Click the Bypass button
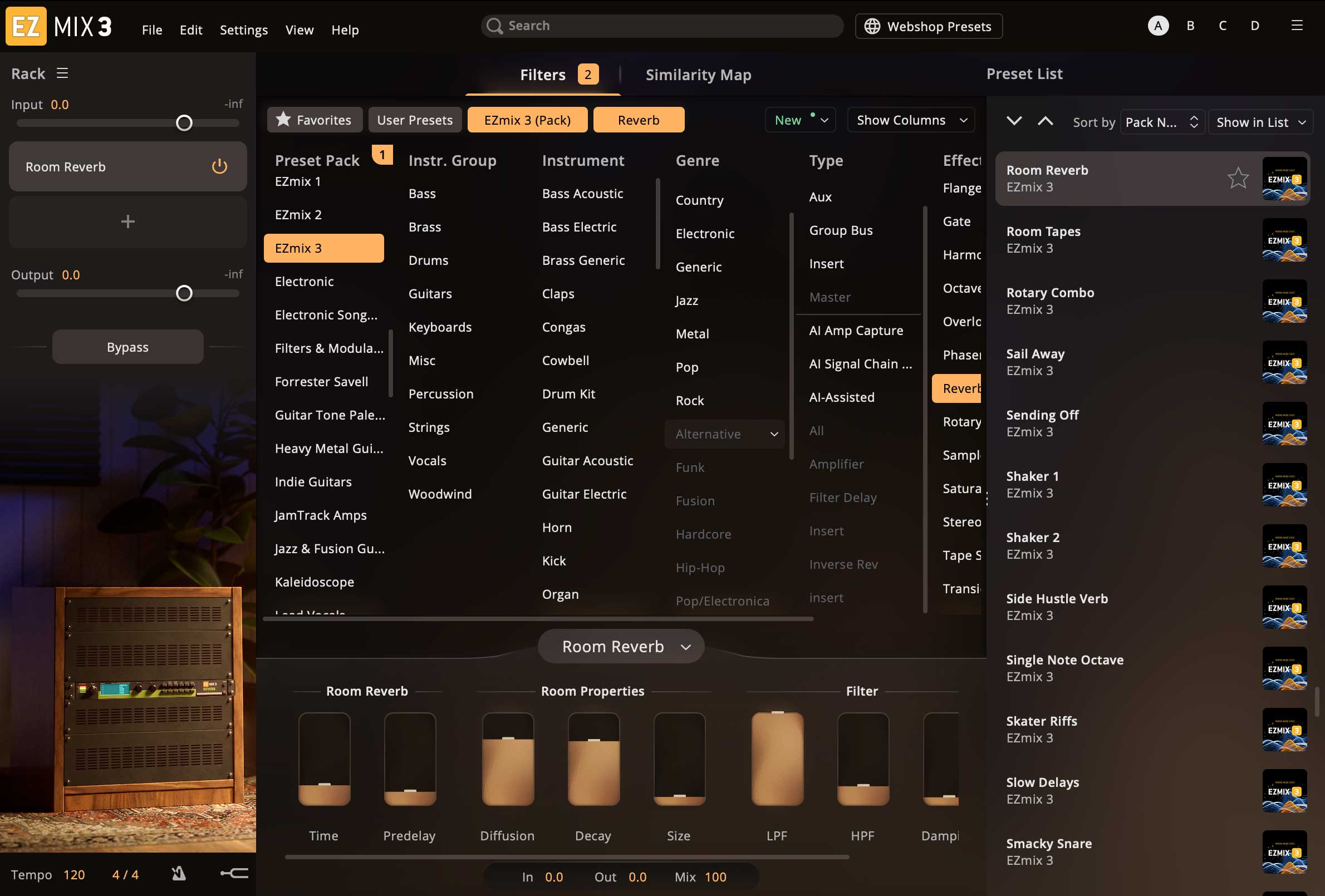This screenshot has height=896, width=1325. click(127, 347)
